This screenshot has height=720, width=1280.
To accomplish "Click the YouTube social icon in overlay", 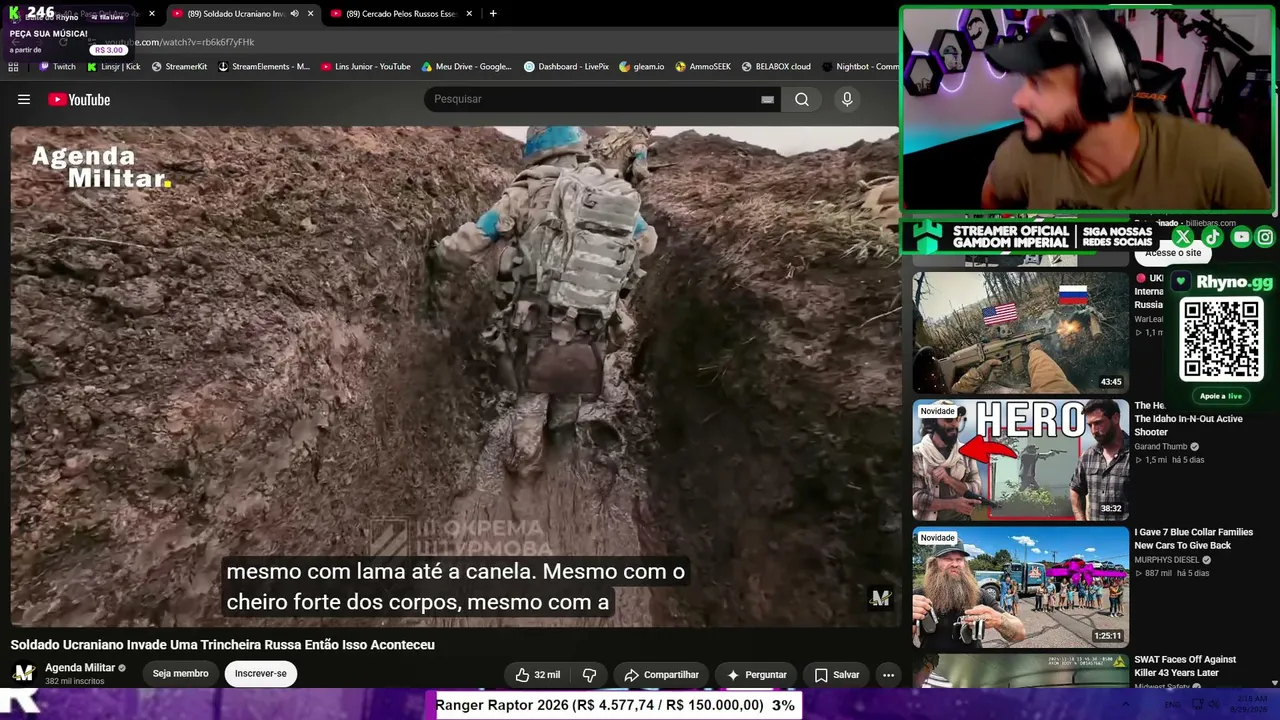I will 1241,237.
